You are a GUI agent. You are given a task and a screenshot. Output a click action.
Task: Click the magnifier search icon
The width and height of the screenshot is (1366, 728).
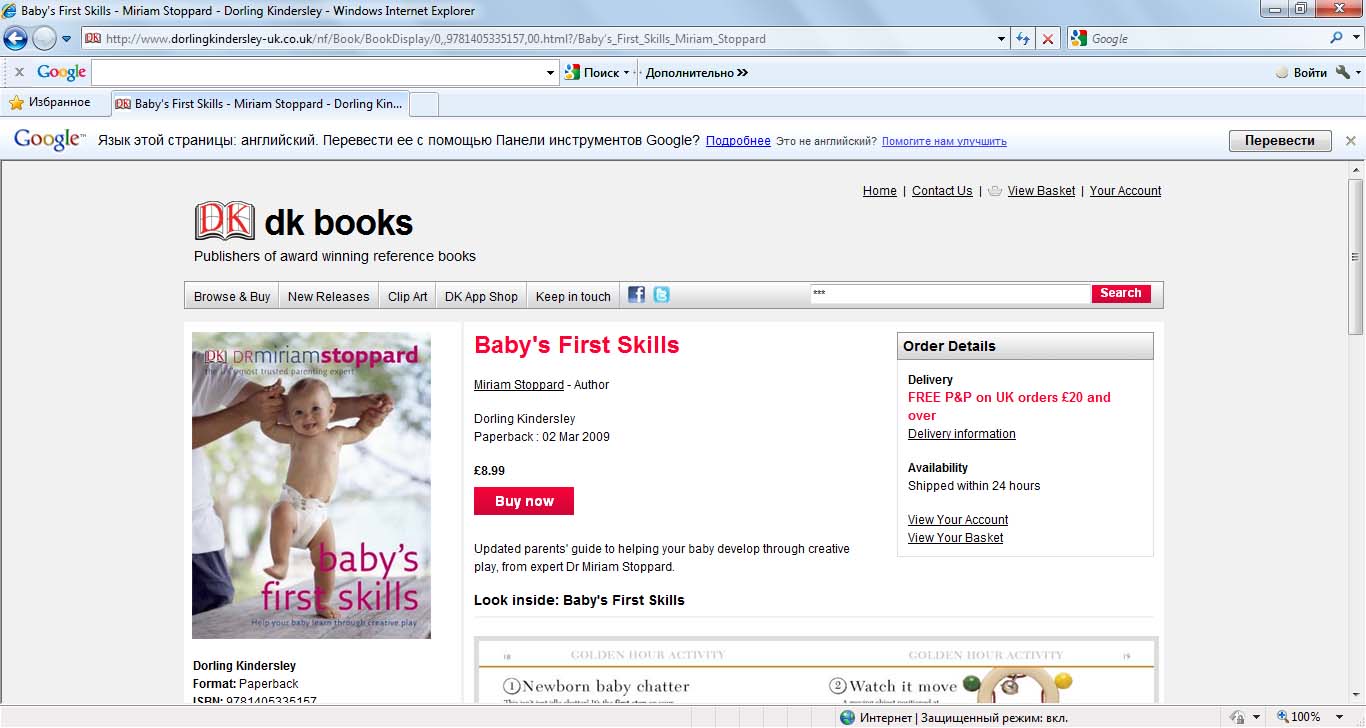tap(1336, 39)
